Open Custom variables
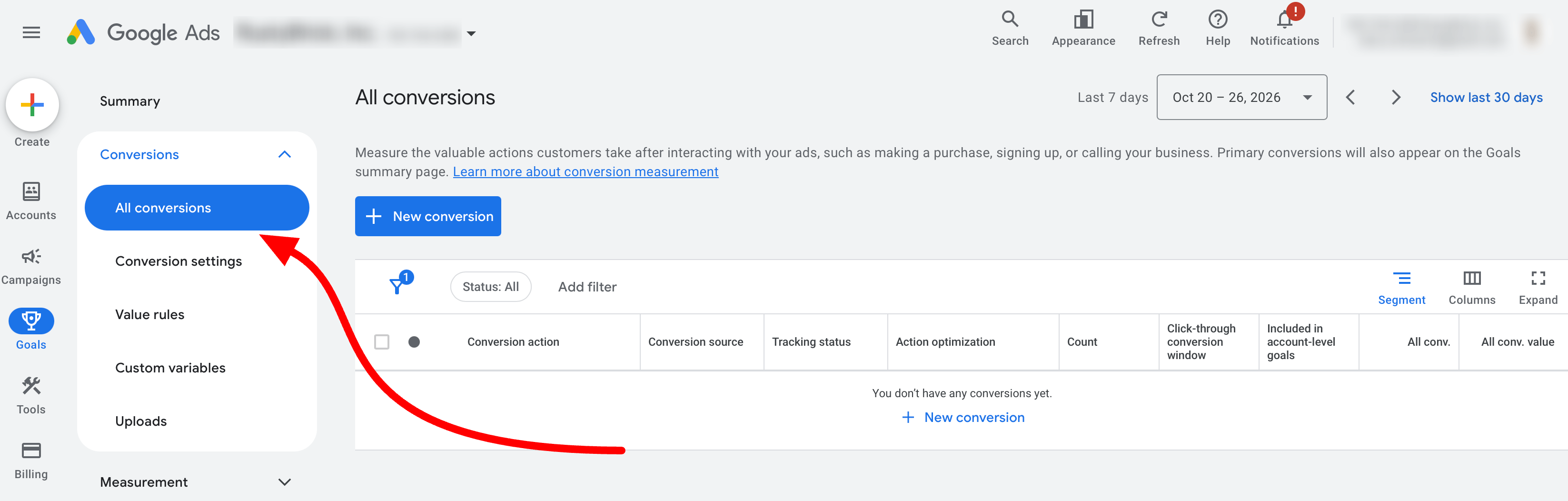1568x501 pixels. [x=170, y=368]
